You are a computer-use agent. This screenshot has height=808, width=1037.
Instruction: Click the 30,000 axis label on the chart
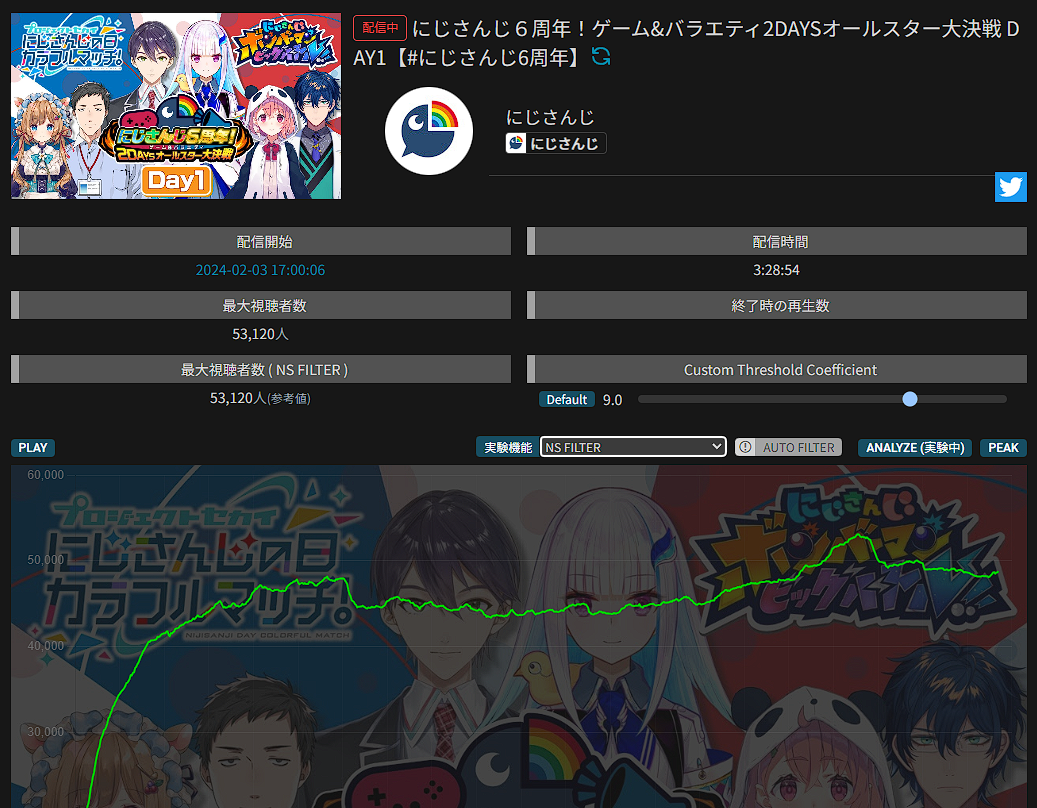click(46, 731)
